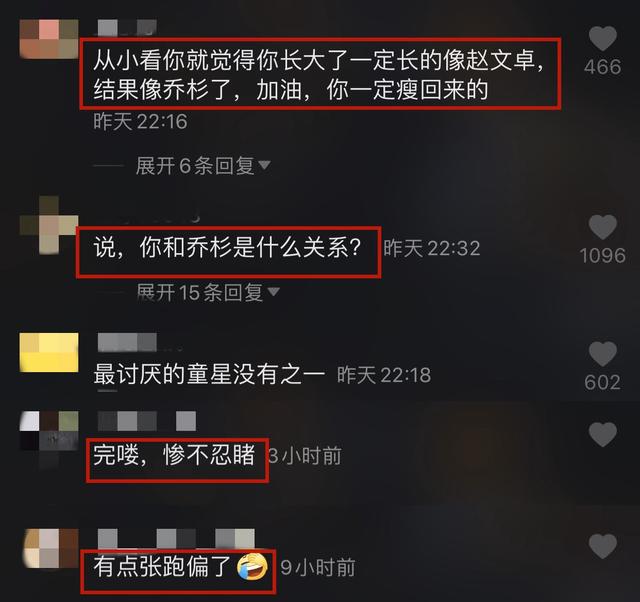Click the dropdown arrow next to 展开6条回复
640x602 pixels.
point(264,165)
